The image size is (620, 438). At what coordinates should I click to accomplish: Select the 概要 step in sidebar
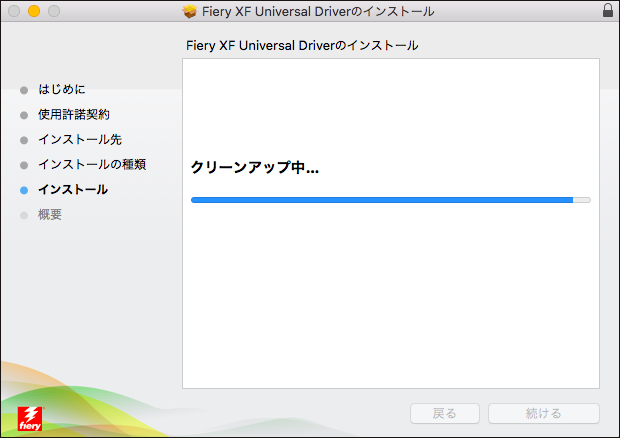click(x=50, y=215)
